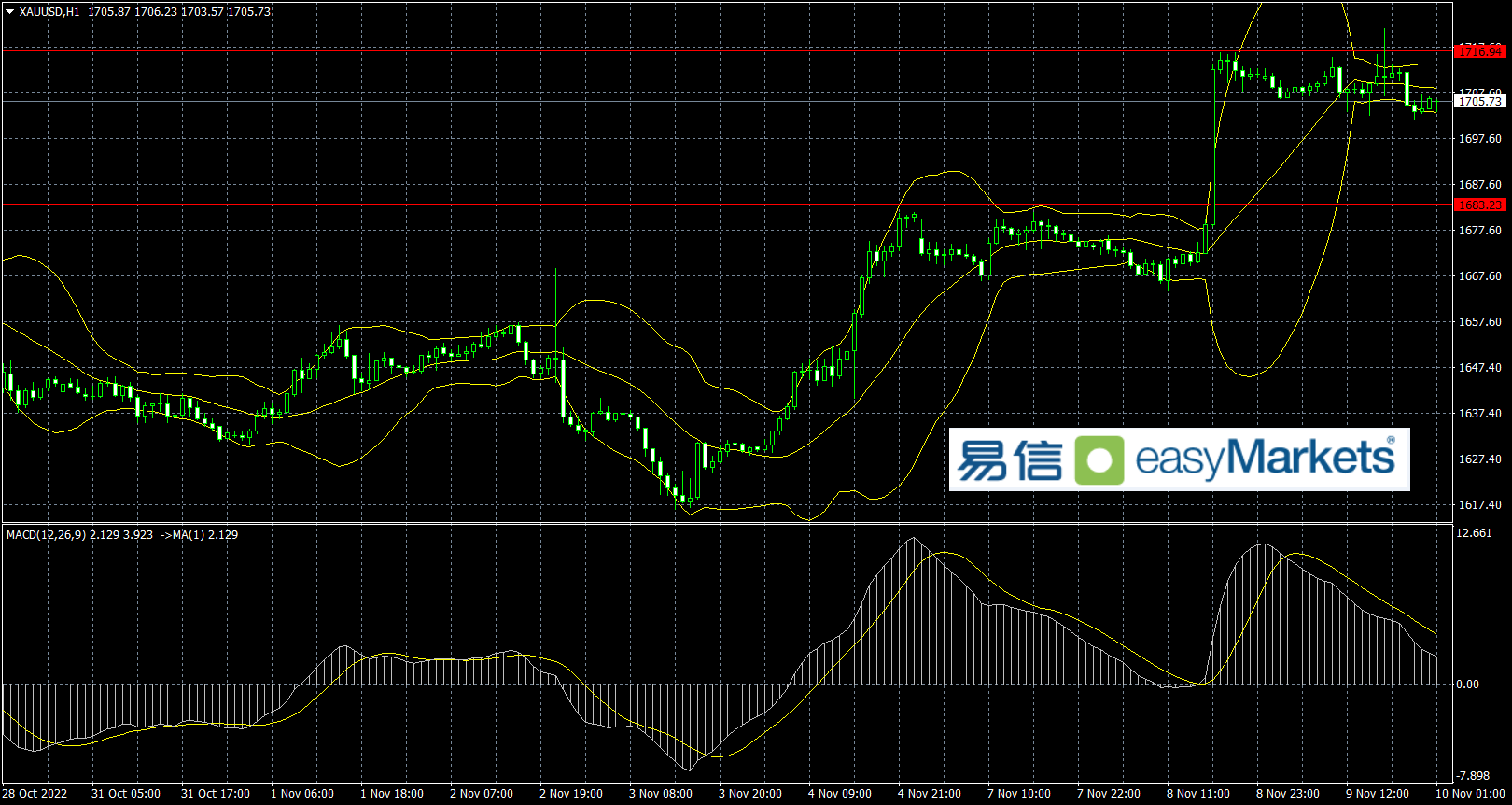Click MACD scale value 12.661
This screenshot has height=805, width=1512.
1475,533
